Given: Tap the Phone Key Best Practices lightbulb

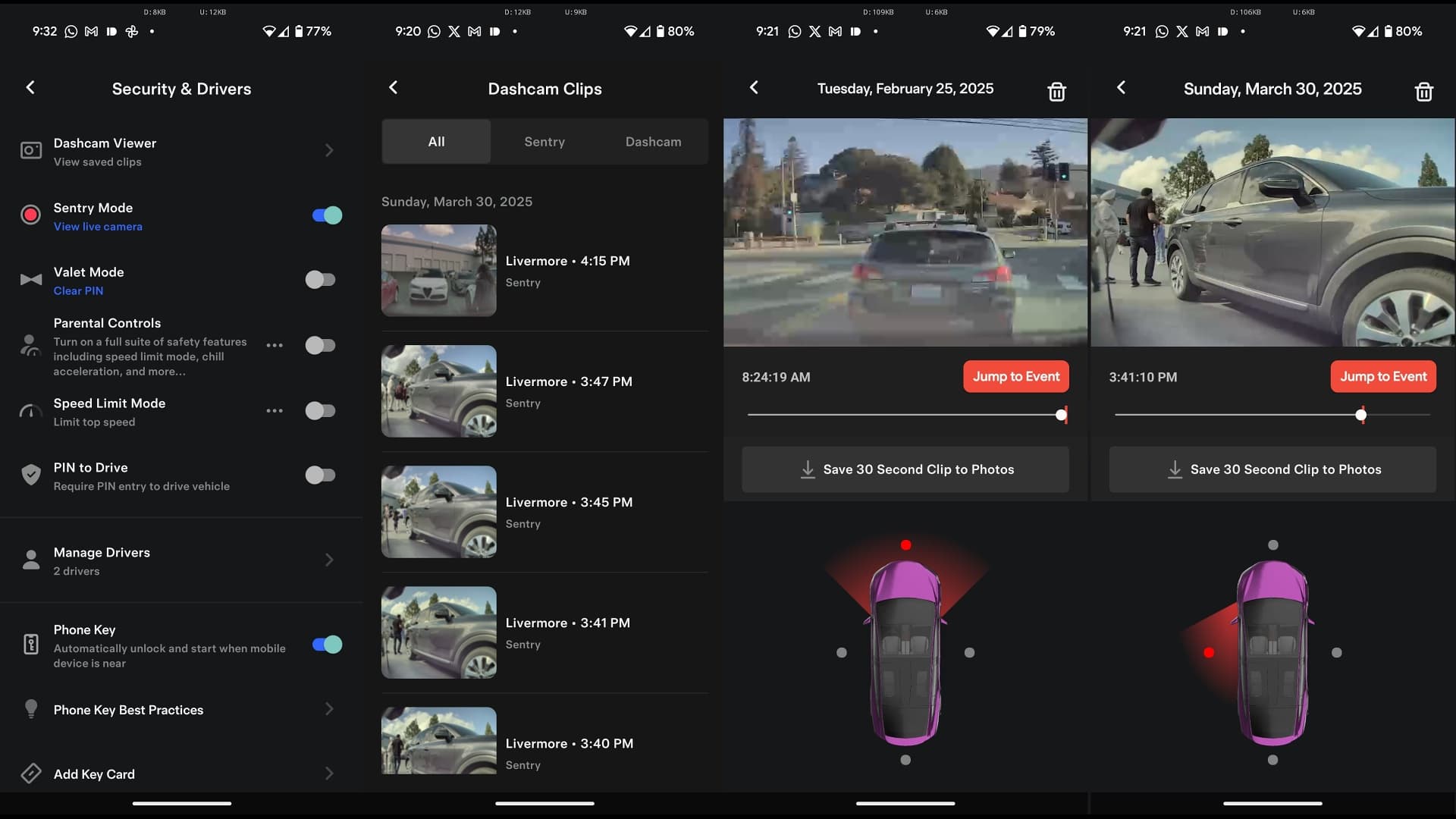Looking at the screenshot, I should coord(31,709).
